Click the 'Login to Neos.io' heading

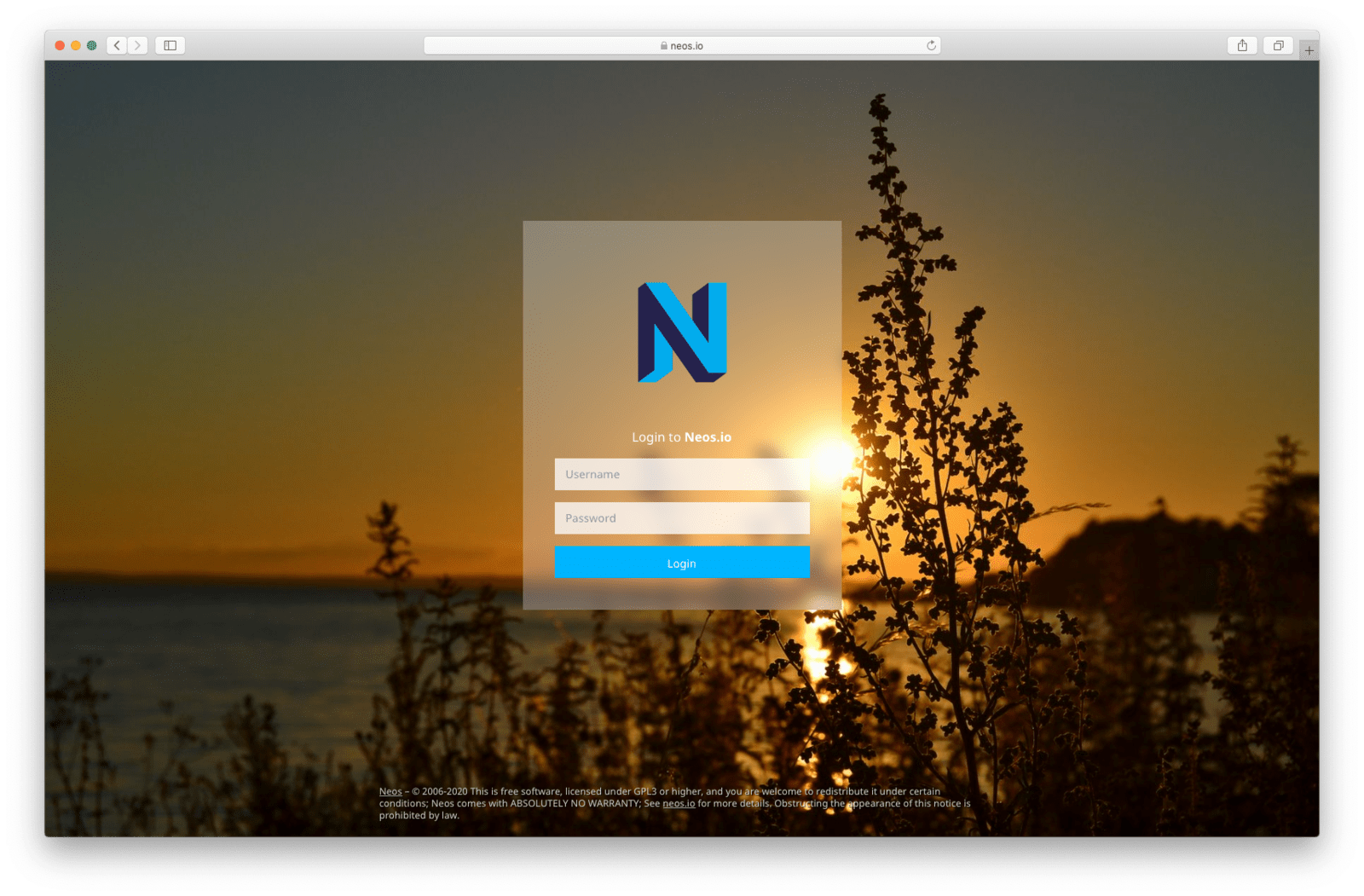coord(682,437)
